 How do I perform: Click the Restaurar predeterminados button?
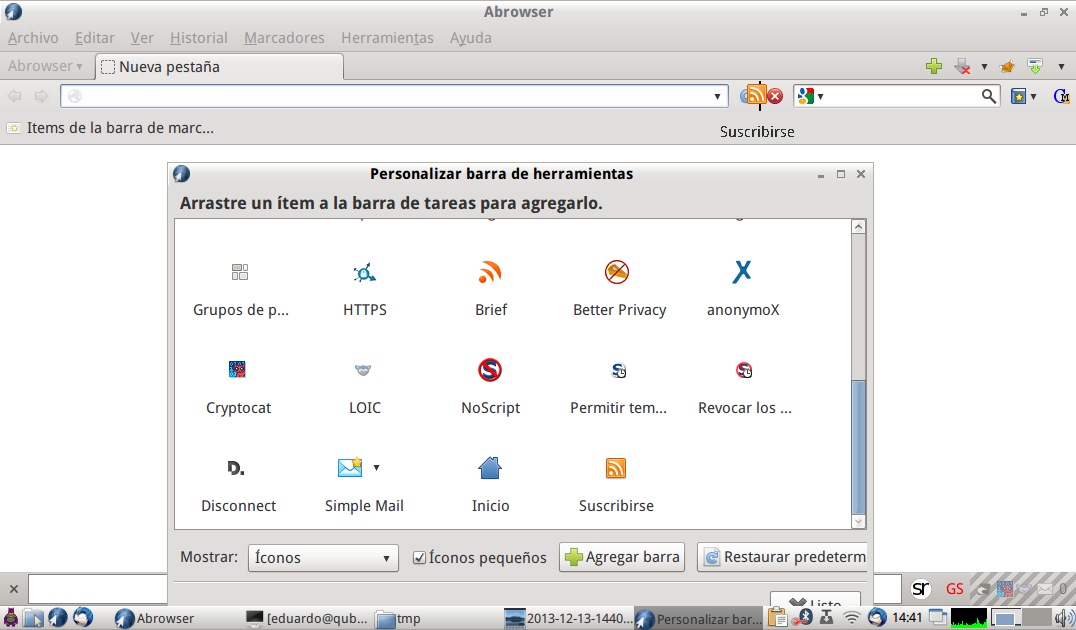(x=783, y=558)
